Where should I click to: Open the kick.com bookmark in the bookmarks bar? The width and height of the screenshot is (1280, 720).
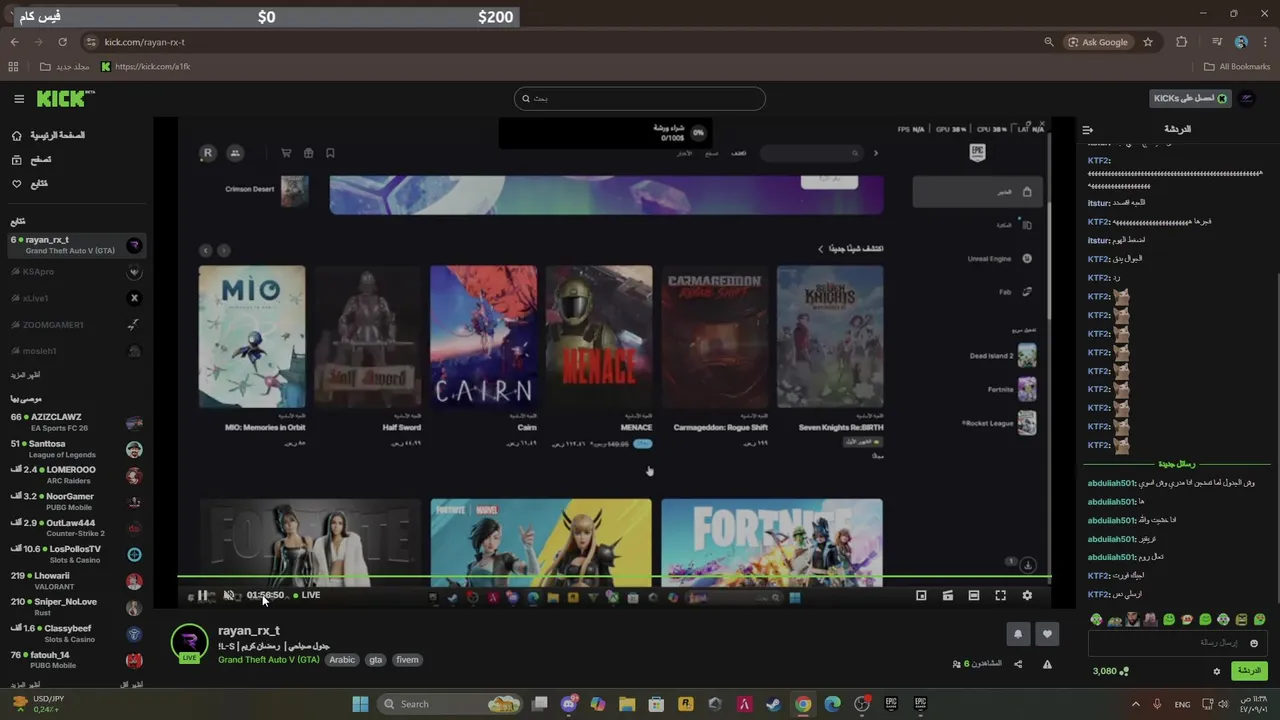click(146, 67)
